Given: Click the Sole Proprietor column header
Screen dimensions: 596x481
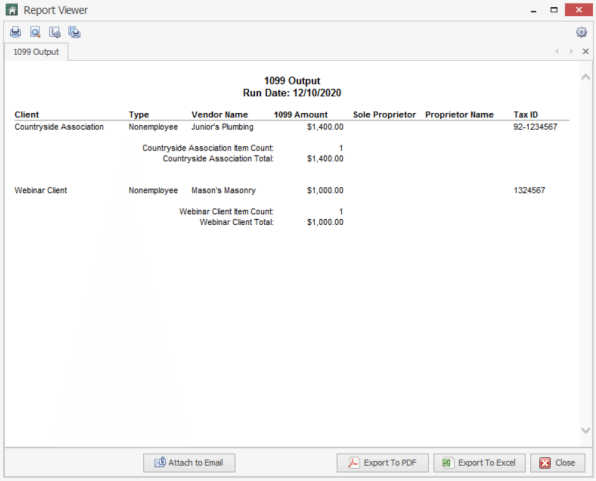Looking at the screenshot, I should point(384,114).
